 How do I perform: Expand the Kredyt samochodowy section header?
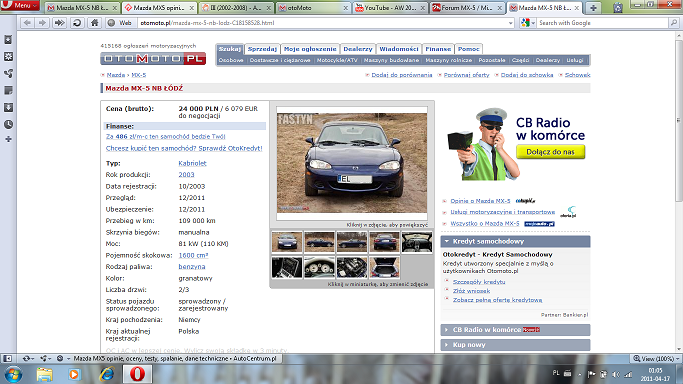(515, 241)
